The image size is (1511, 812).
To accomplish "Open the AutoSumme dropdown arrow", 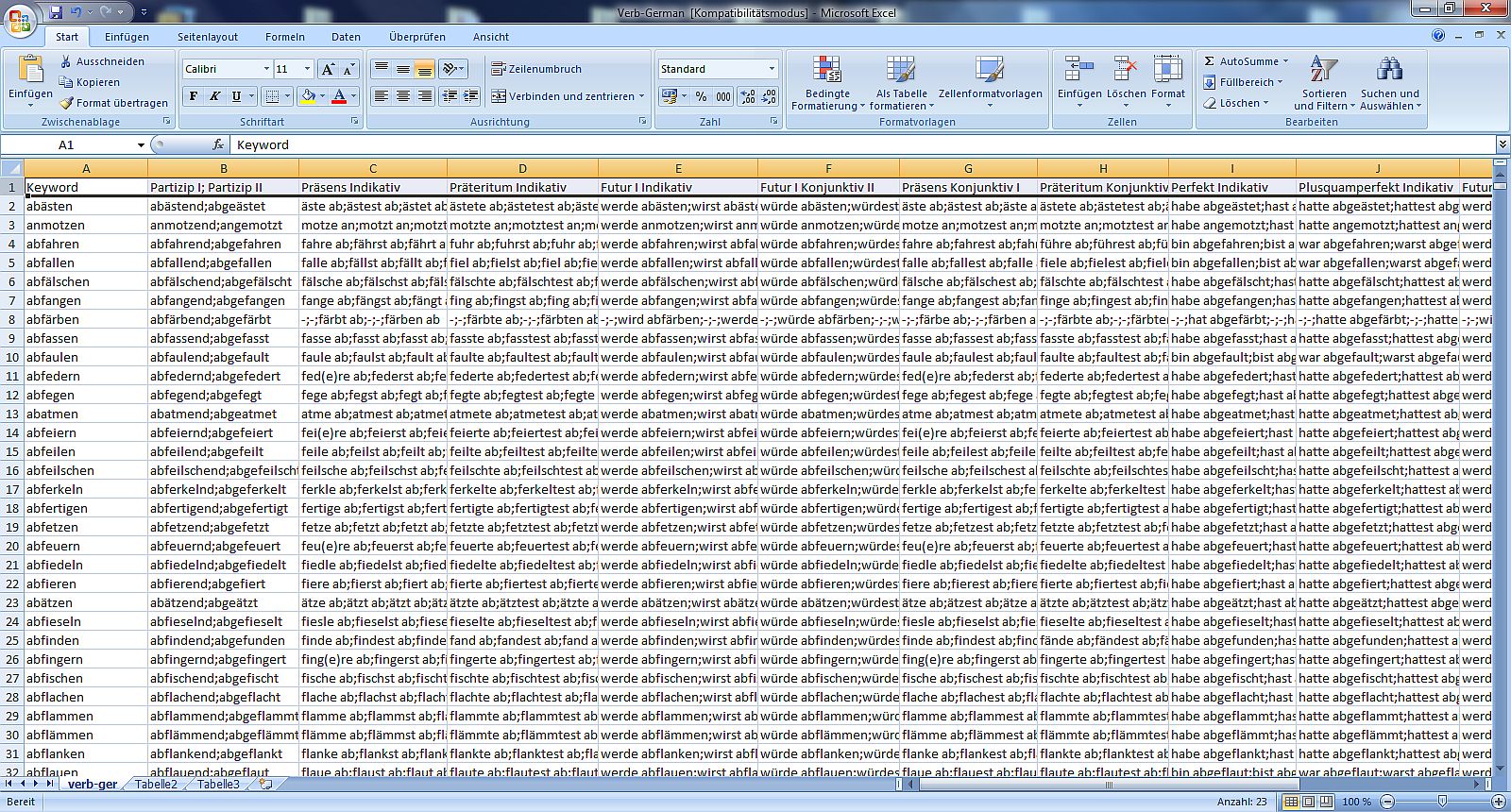I will 1285,61.
